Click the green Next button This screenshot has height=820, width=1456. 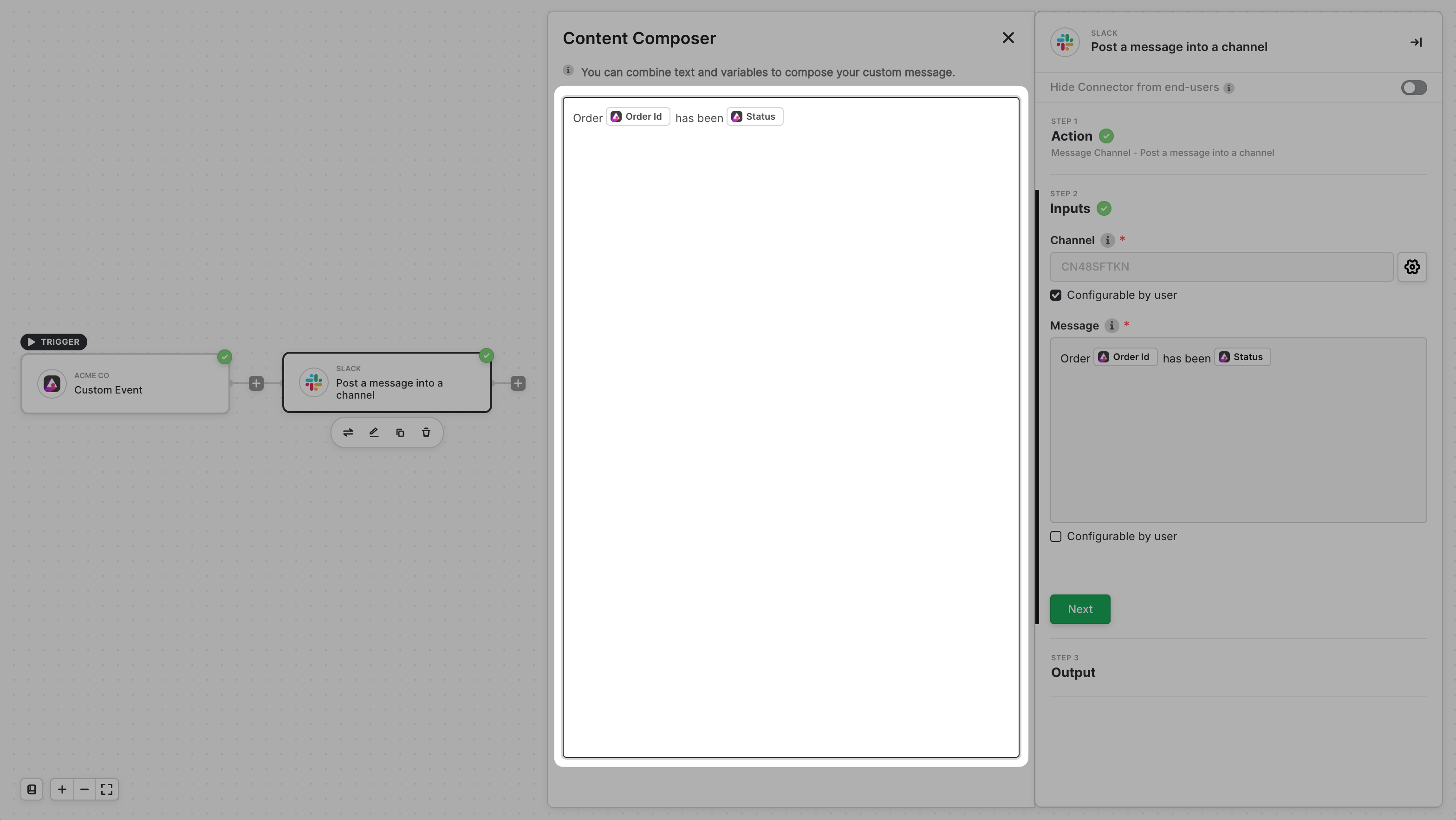pos(1079,609)
